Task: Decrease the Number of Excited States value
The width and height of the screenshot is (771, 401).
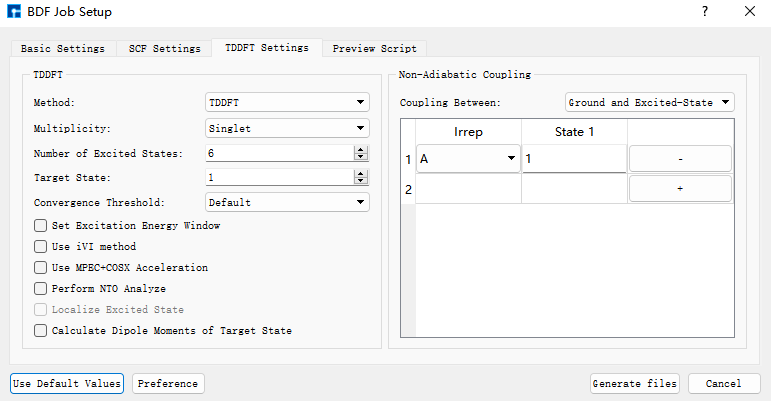Action: click(x=361, y=157)
